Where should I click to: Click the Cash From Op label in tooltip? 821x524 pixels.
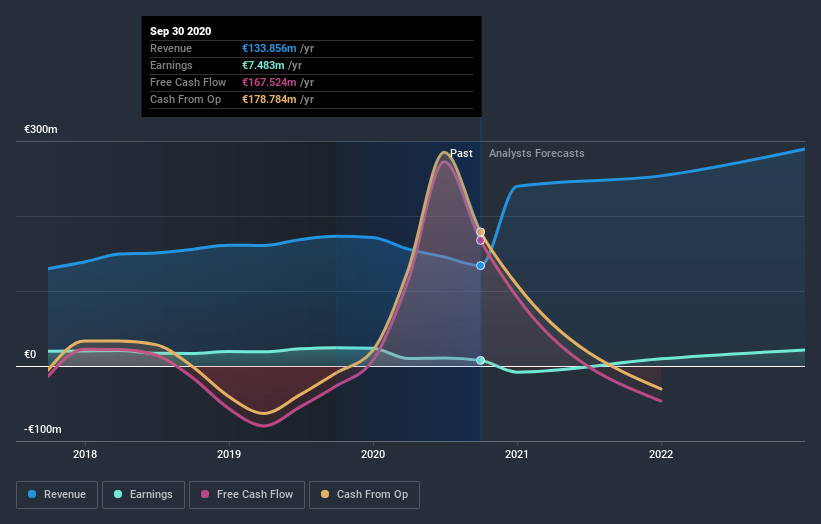(185, 99)
